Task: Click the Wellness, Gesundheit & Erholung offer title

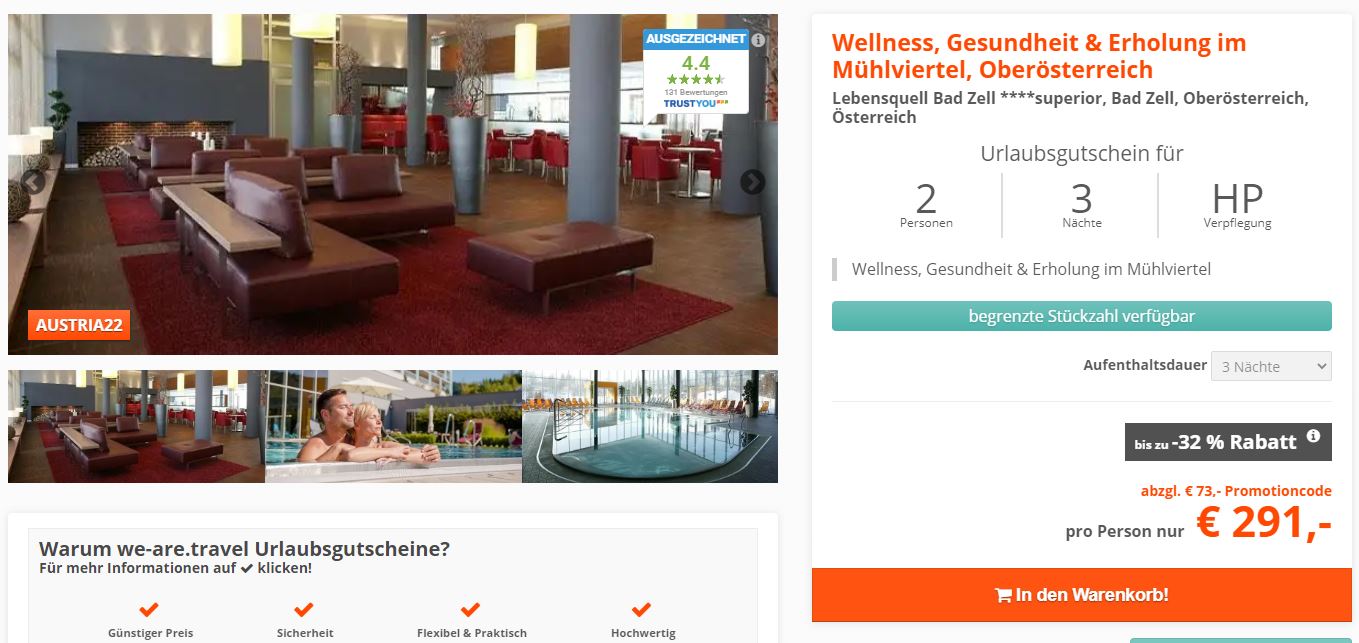Action: click(x=1039, y=56)
